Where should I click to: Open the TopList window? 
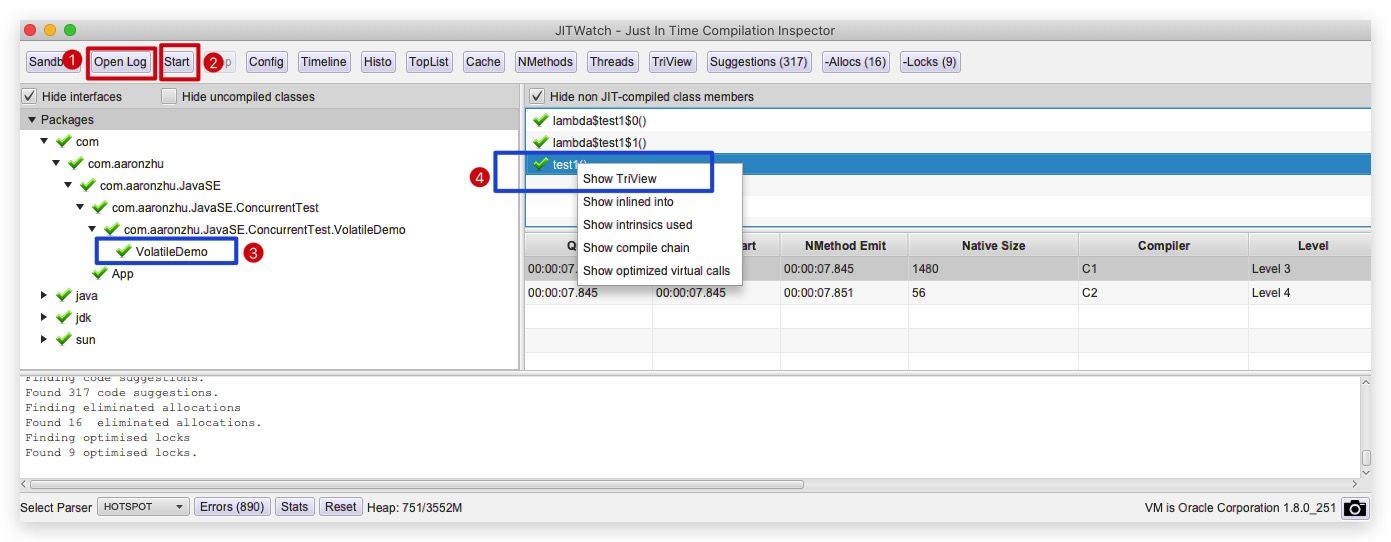click(x=429, y=62)
